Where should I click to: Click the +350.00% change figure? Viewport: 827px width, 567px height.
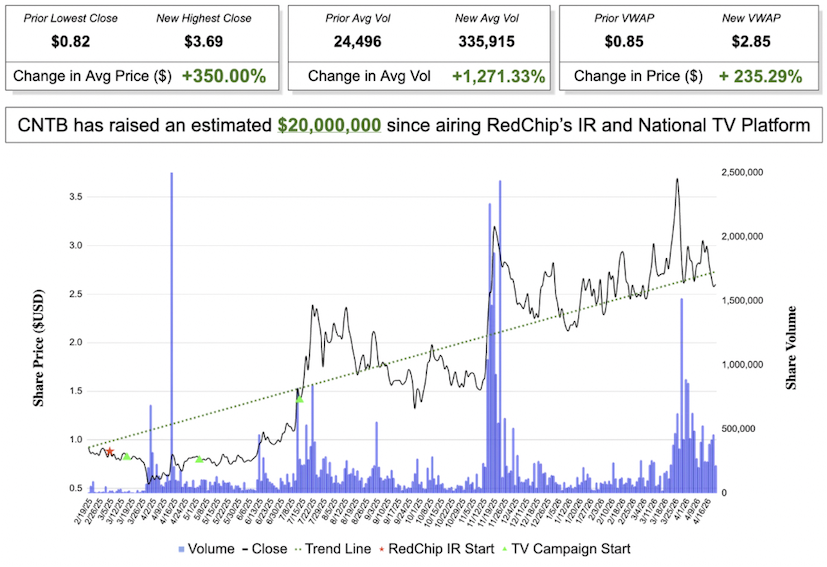(224, 76)
